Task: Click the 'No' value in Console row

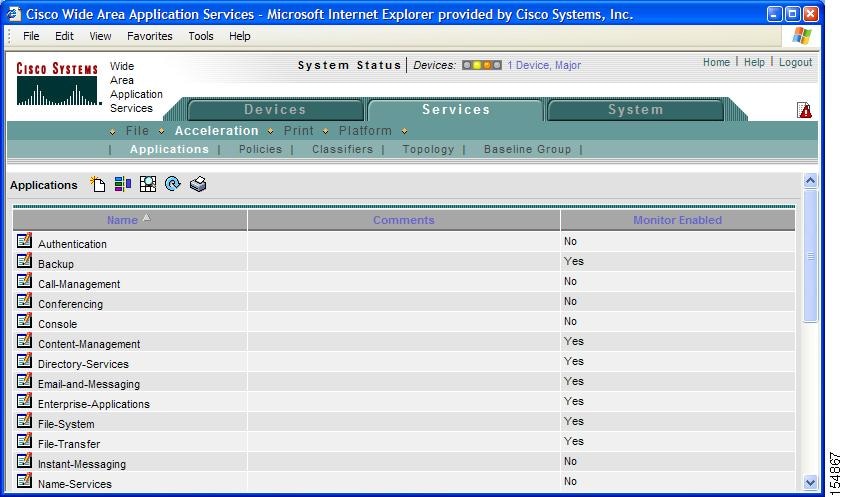Action: tap(570, 321)
